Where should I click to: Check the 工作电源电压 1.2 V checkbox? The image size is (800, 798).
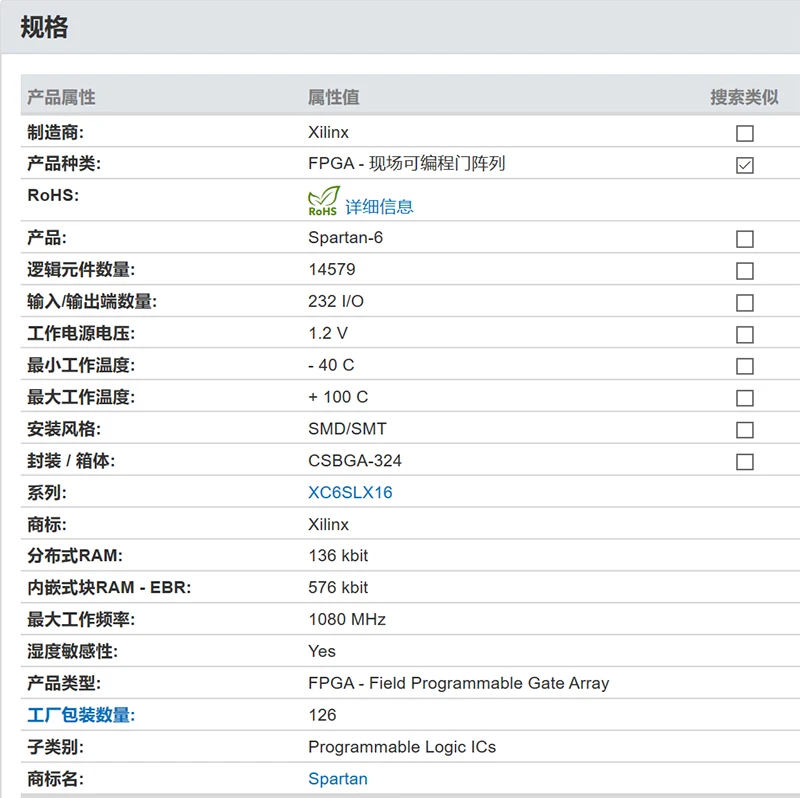point(744,335)
